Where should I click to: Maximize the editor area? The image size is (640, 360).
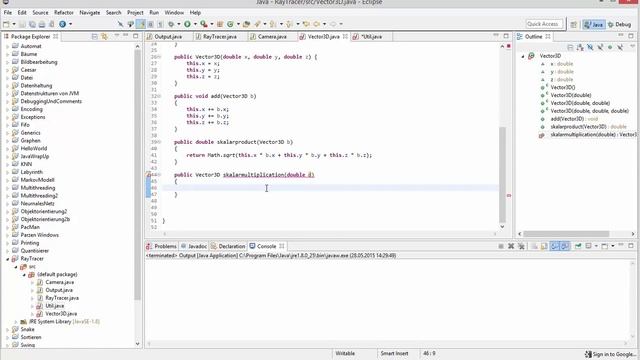pyautogui.click(x=506, y=36)
